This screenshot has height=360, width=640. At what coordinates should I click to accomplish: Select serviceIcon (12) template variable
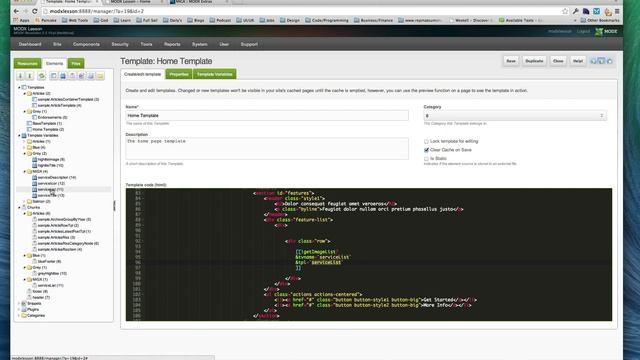point(51,184)
